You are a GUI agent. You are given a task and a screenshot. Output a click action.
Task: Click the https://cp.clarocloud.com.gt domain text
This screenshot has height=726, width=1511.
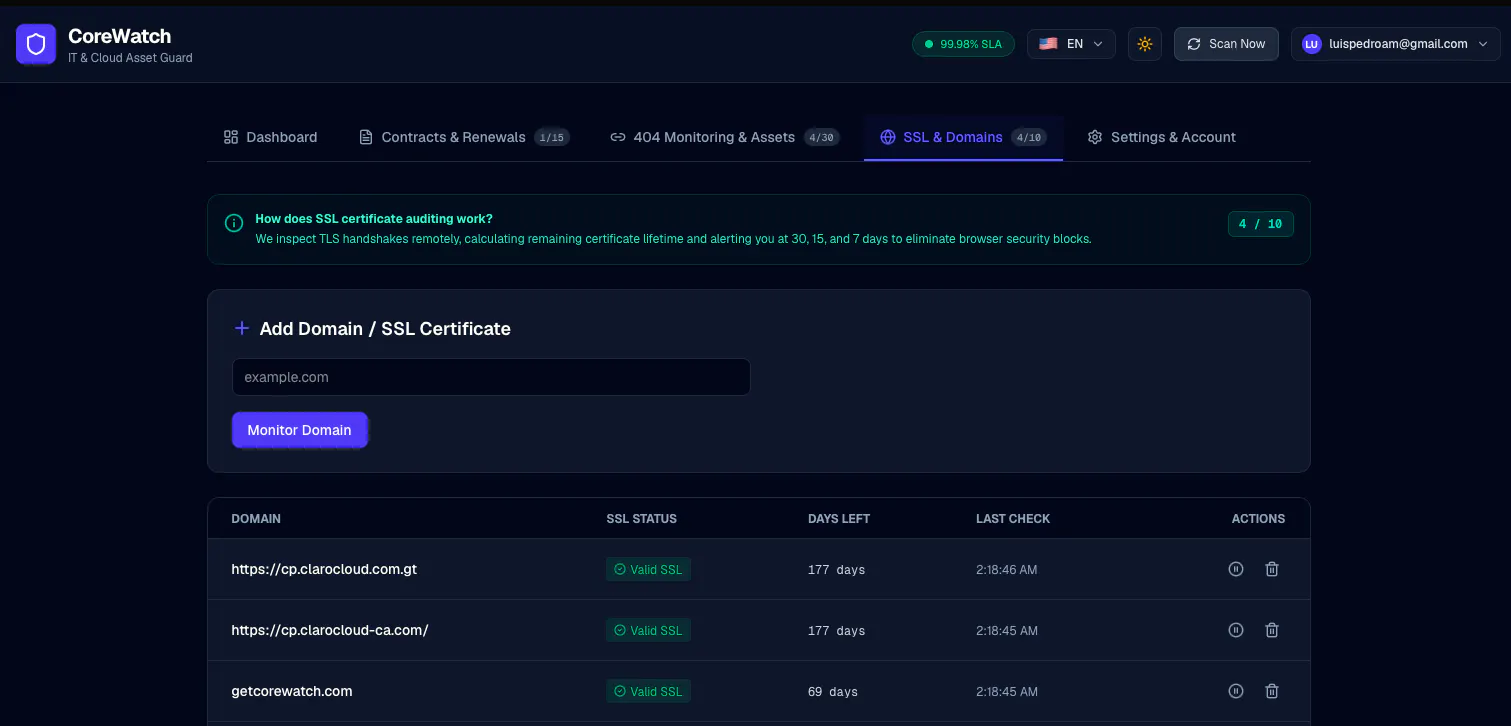324,569
